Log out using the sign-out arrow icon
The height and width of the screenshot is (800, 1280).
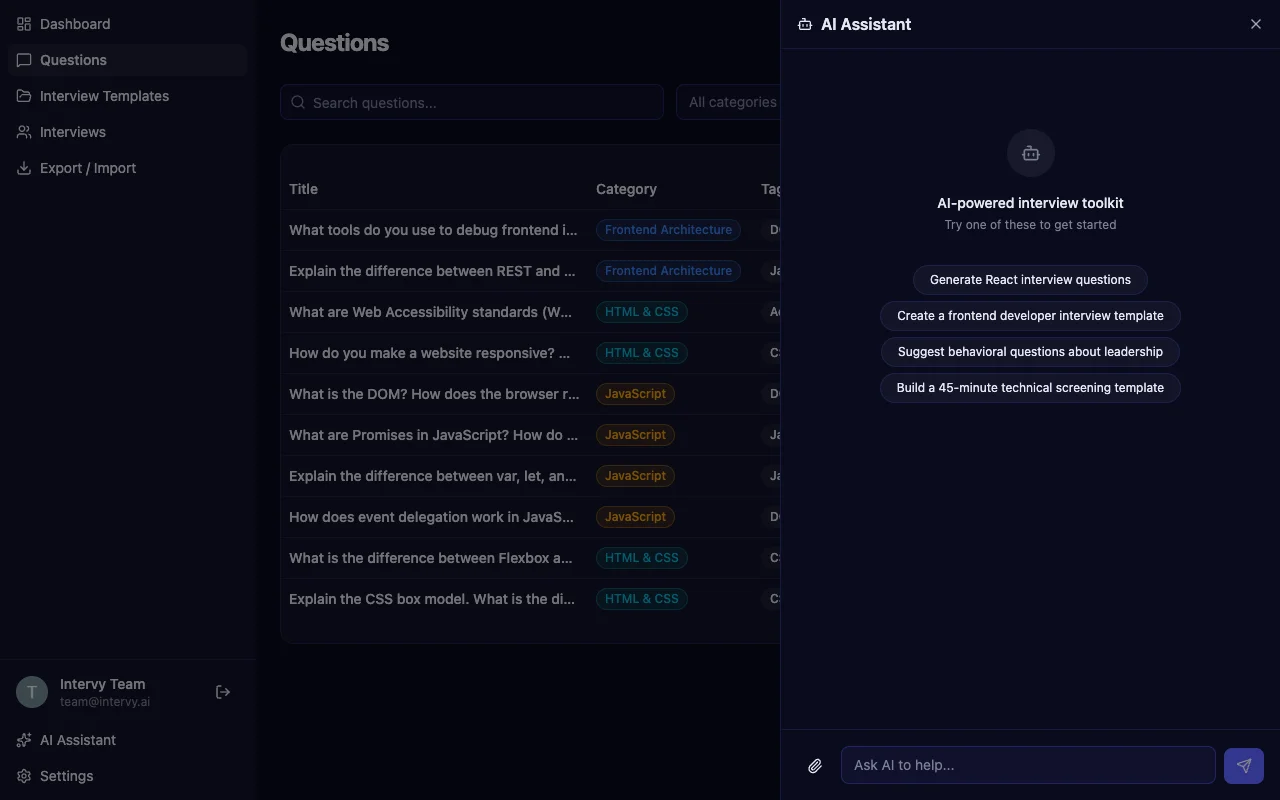(222, 691)
